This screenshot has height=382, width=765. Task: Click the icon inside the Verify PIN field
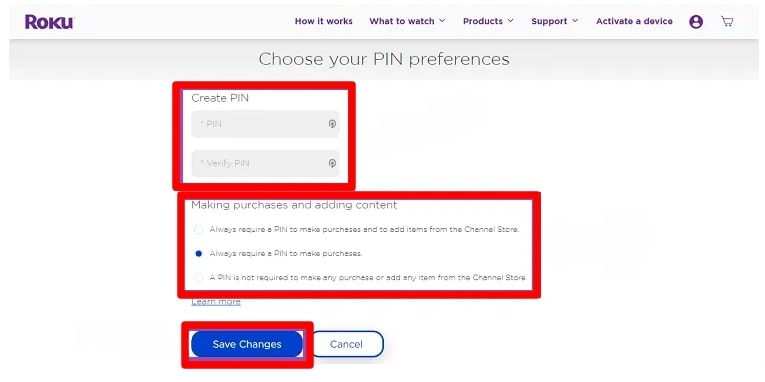click(x=332, y=163)
